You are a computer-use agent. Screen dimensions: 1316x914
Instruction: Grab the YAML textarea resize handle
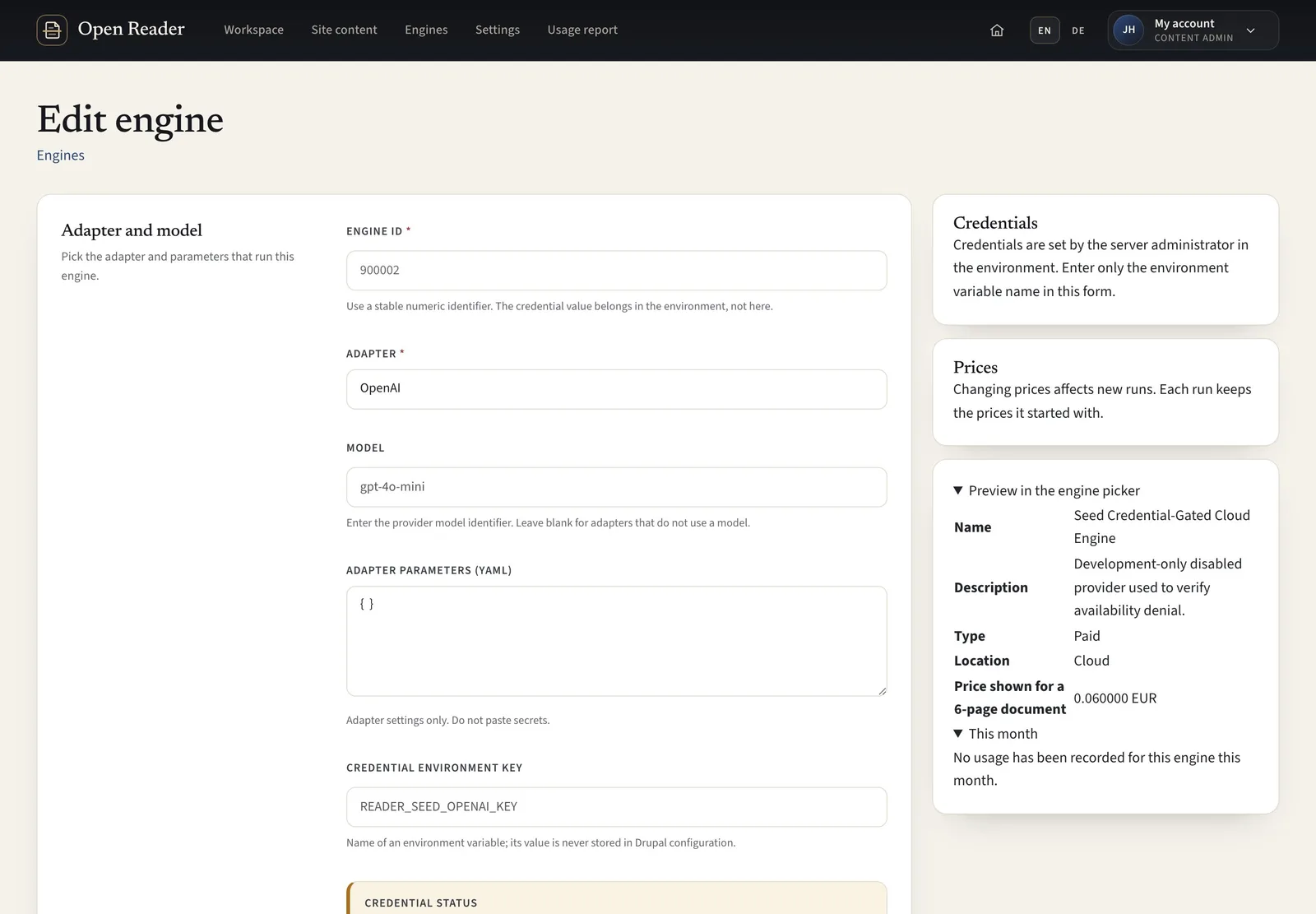pos(882,691)
